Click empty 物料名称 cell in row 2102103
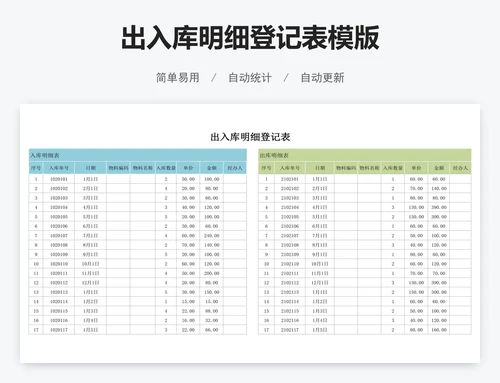Viewport: 500px width, 383px height. tap(369, 198)
